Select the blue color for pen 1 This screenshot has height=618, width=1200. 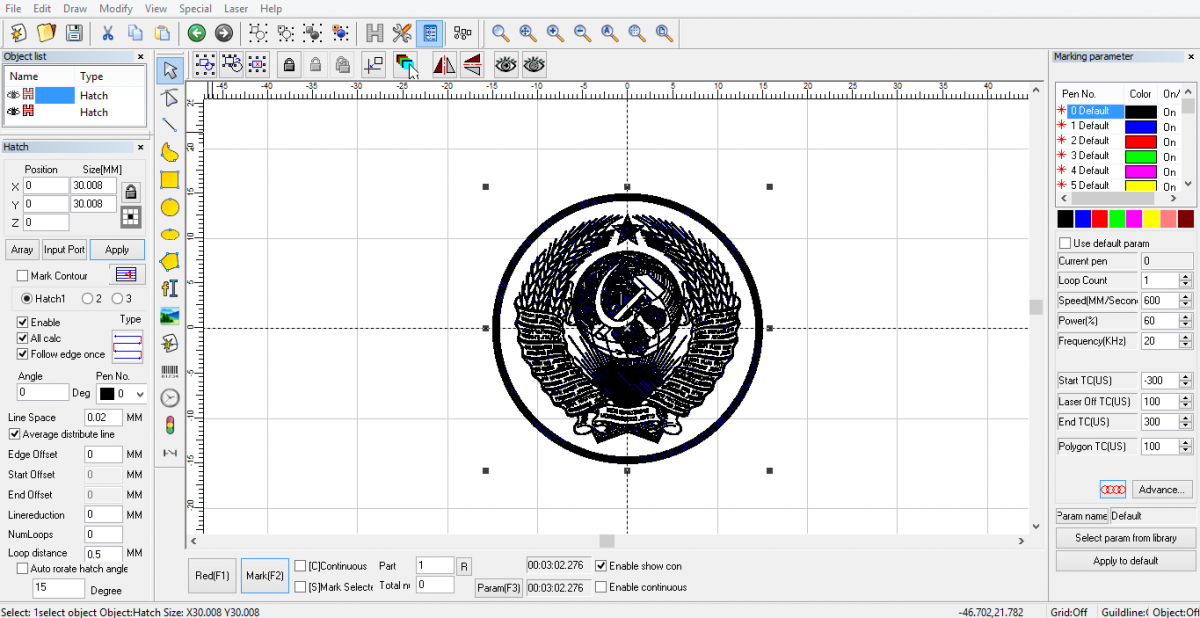(1141, 127)
